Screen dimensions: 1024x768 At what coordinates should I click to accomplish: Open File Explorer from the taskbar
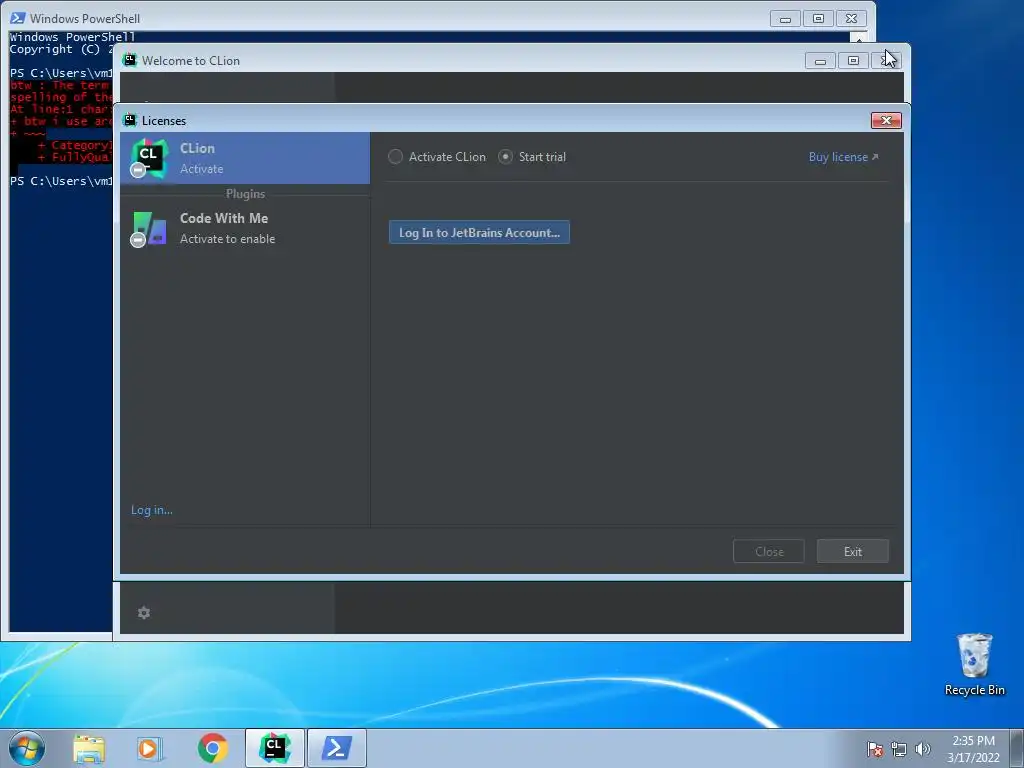click(89, 748)
